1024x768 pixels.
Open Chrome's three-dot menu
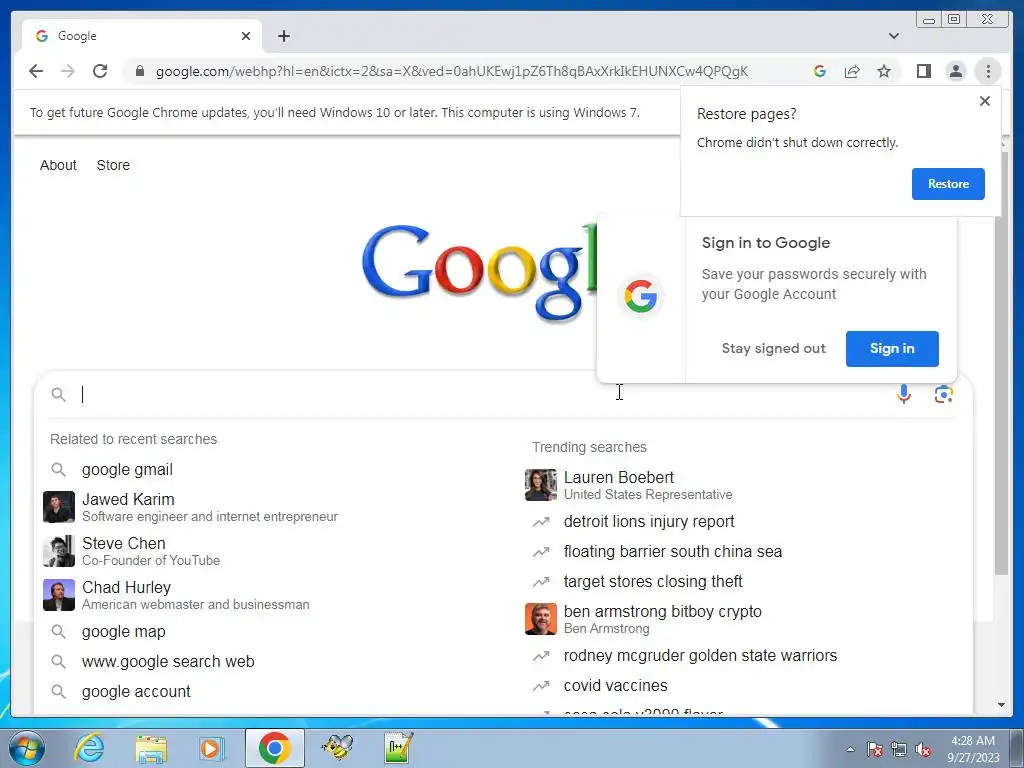click(988, 71)
